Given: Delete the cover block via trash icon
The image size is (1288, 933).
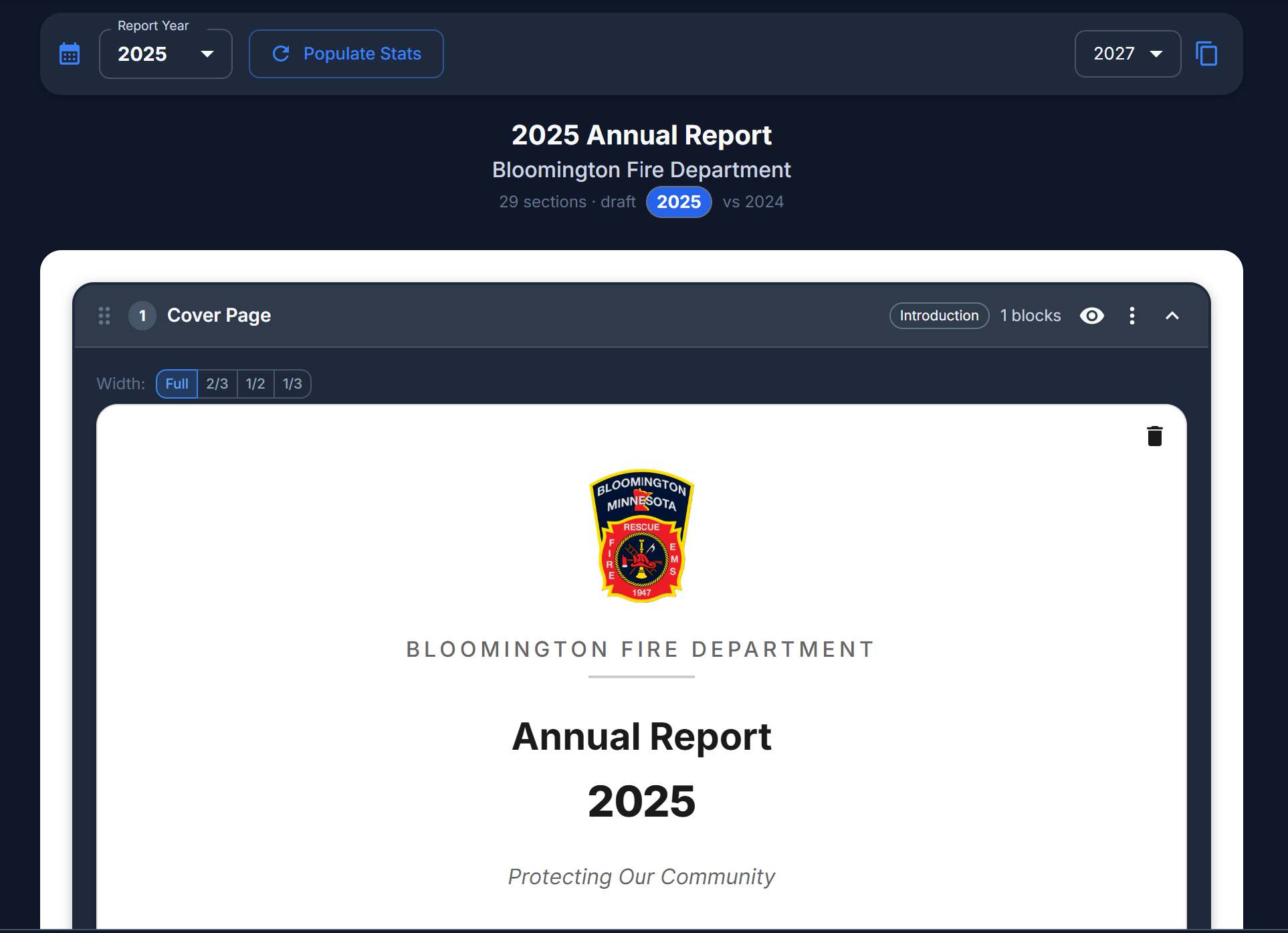Looking at the screenshot, I should (1155, 435).
